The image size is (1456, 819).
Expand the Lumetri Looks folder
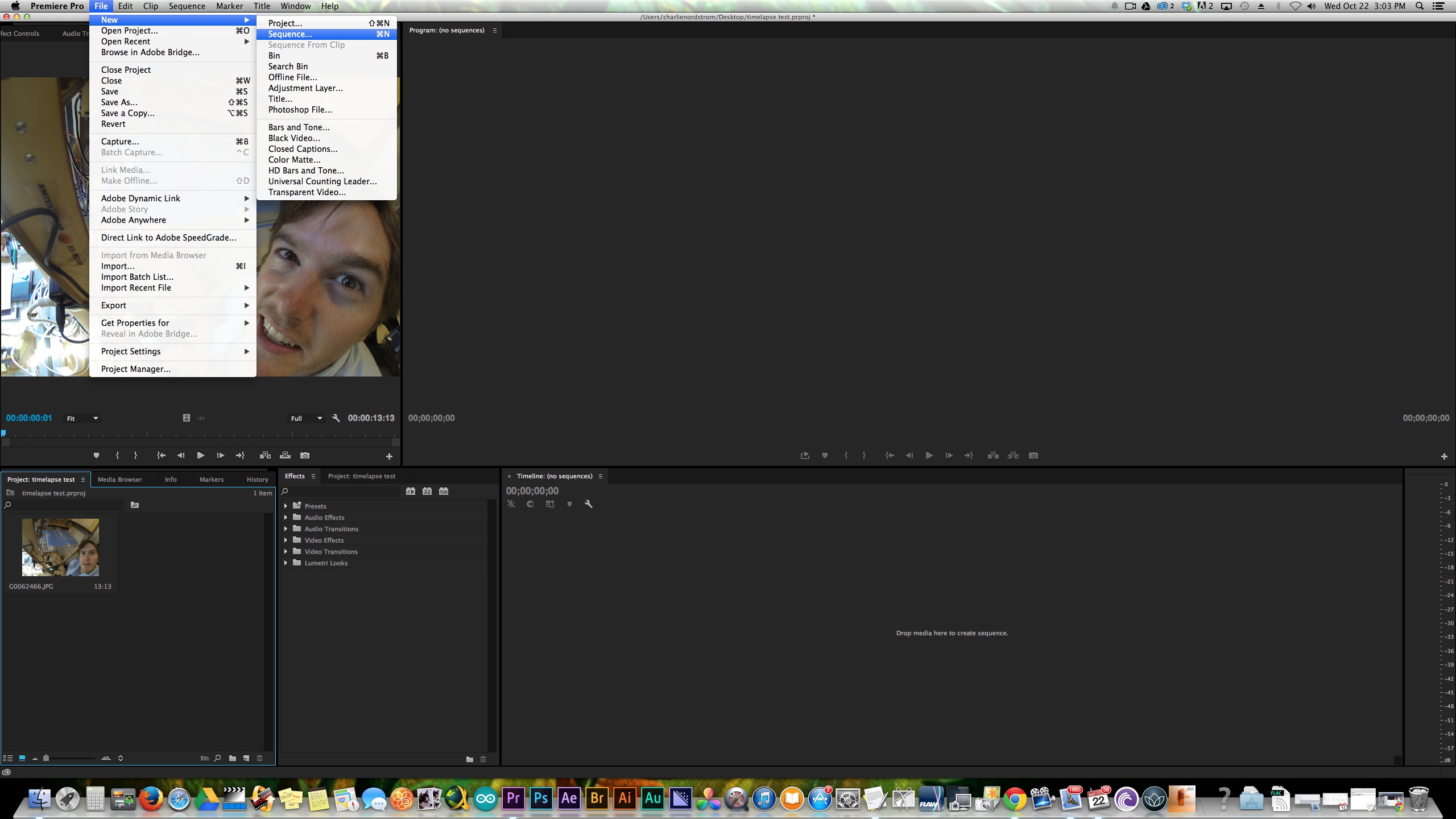click(286, 562)
